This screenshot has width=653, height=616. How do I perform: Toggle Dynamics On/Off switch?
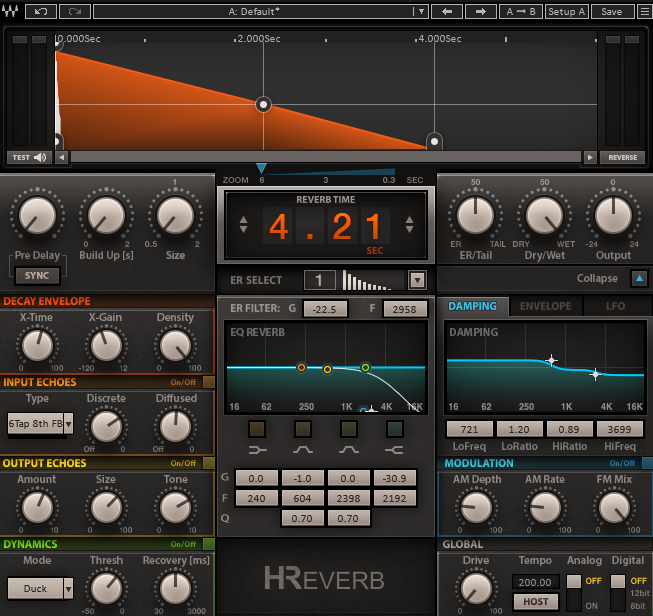[208, 545]
